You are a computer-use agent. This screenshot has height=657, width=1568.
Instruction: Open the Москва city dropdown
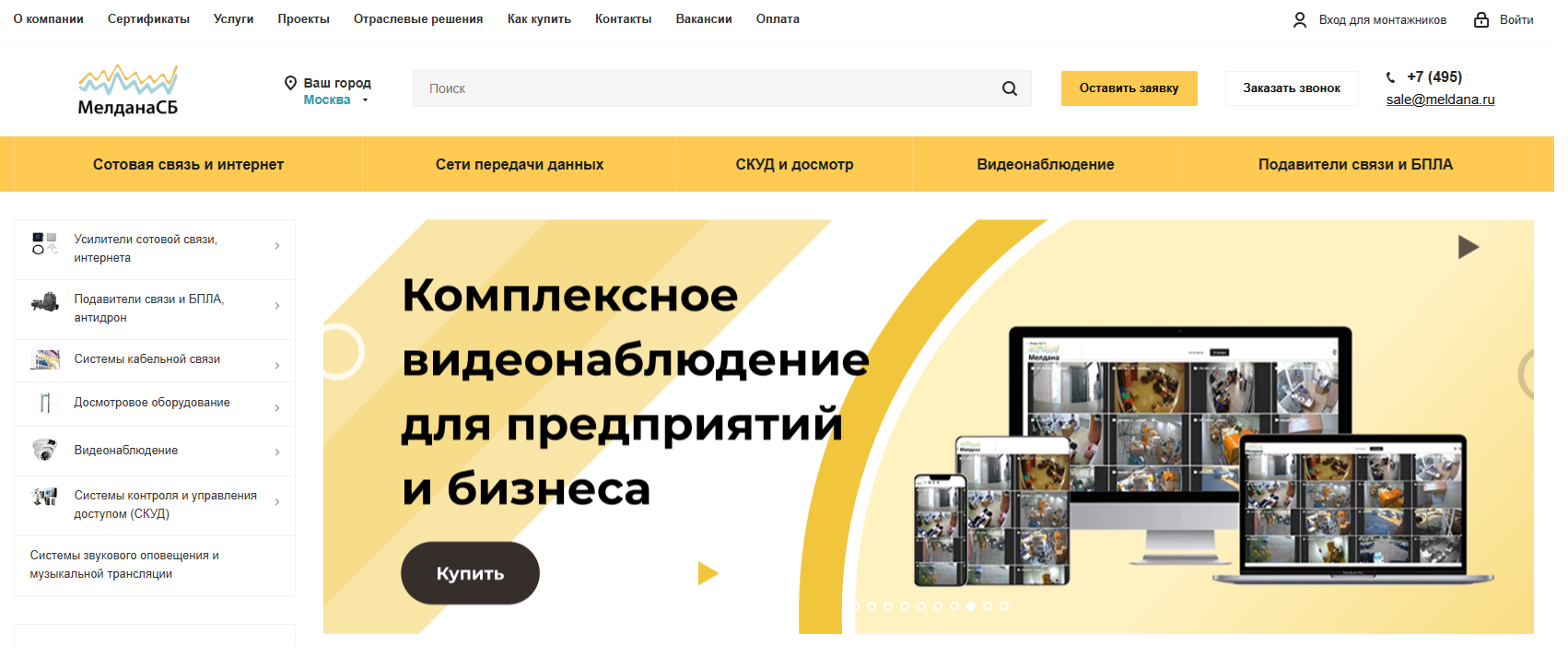pos(336,100)
